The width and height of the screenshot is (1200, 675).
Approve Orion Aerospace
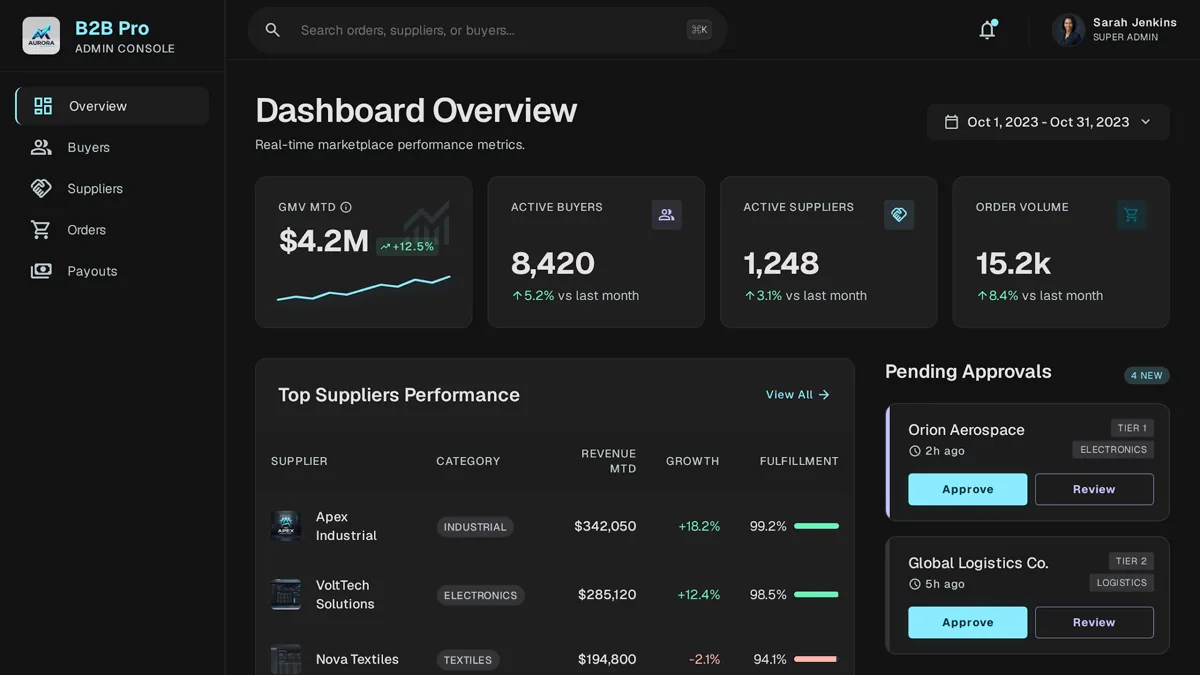968,489
